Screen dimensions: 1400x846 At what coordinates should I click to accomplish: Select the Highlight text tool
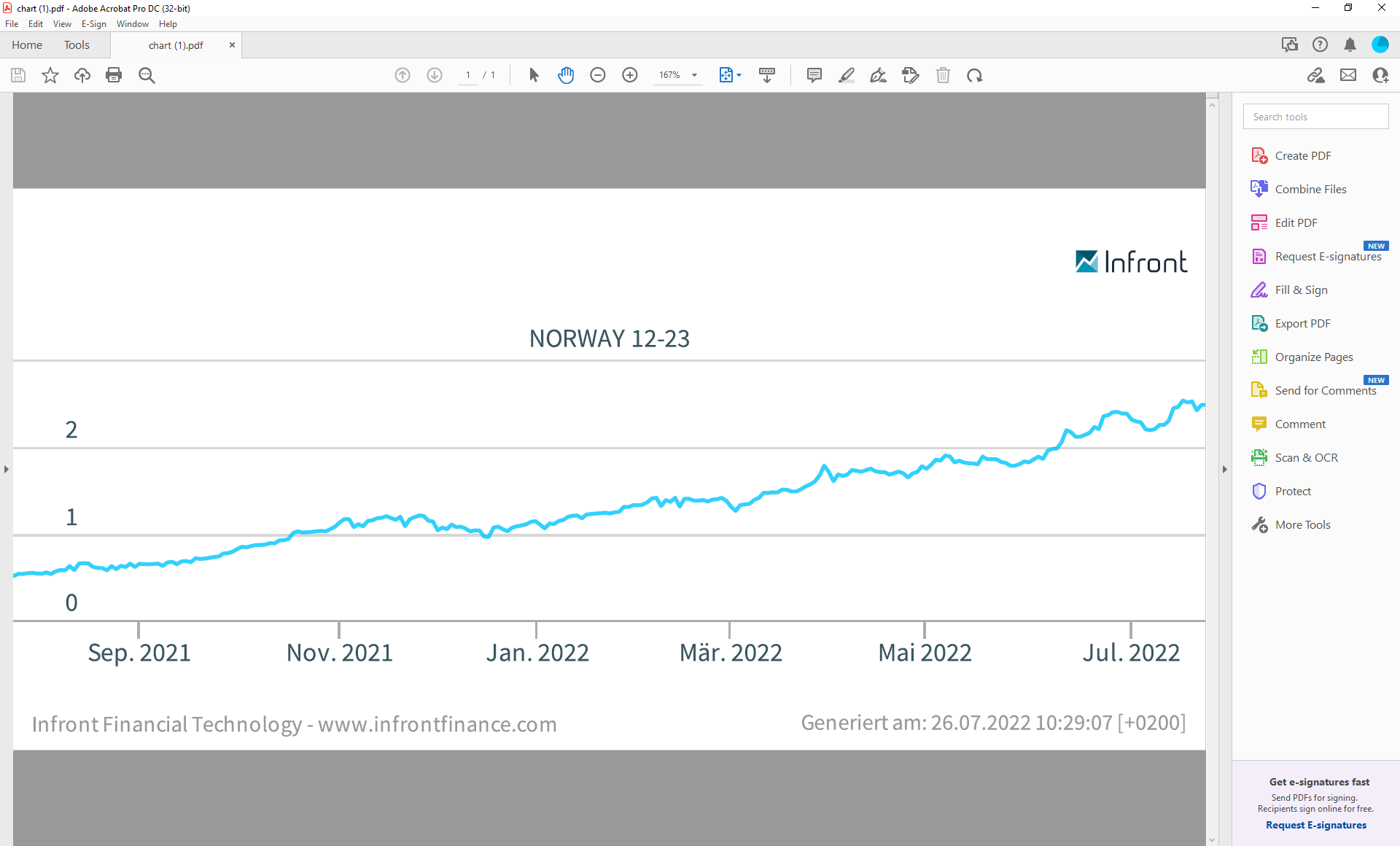click(x=847, y=75)
